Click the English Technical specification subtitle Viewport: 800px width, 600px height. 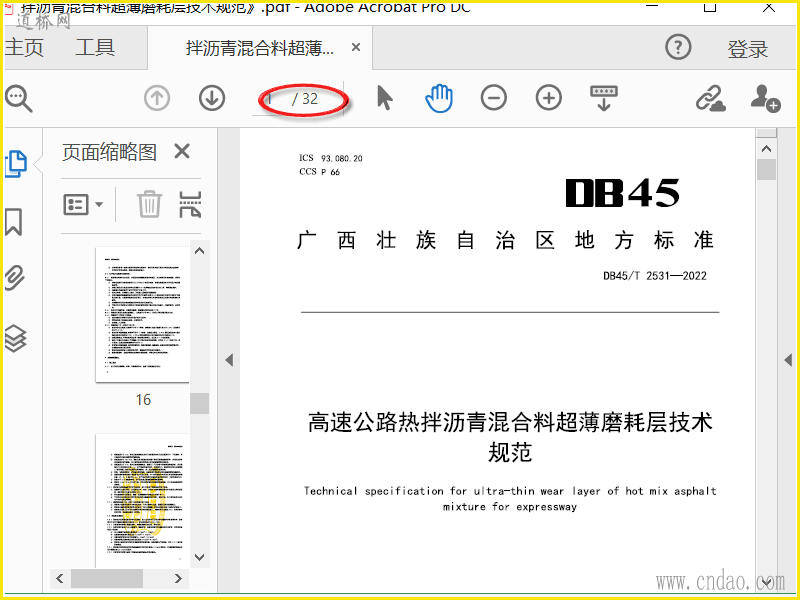pyautogui.click(x=510, y=498)
